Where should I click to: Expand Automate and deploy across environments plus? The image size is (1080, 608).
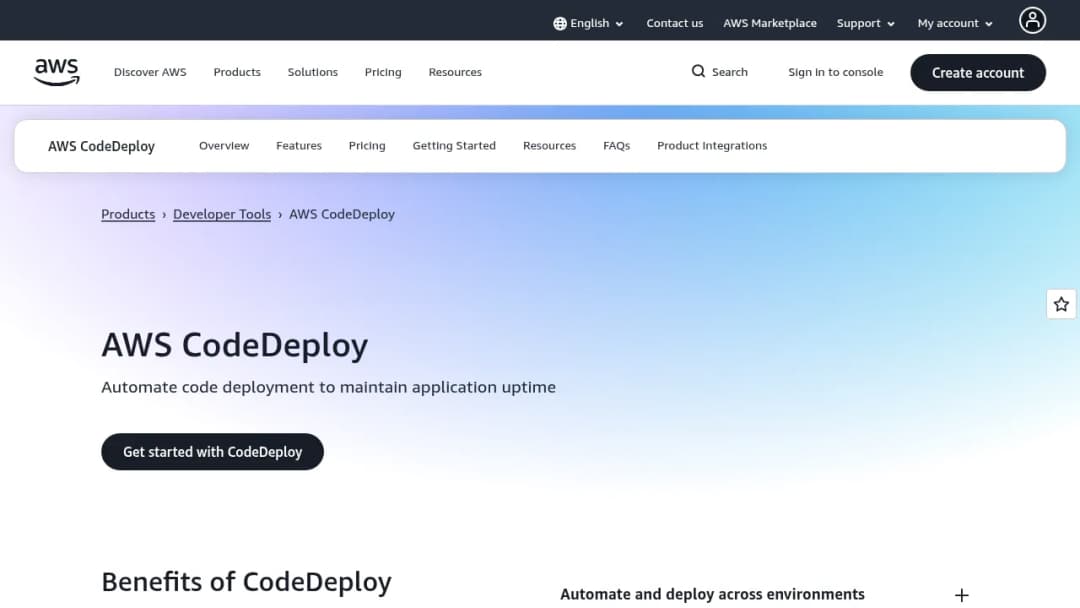(x=962, y=595)
